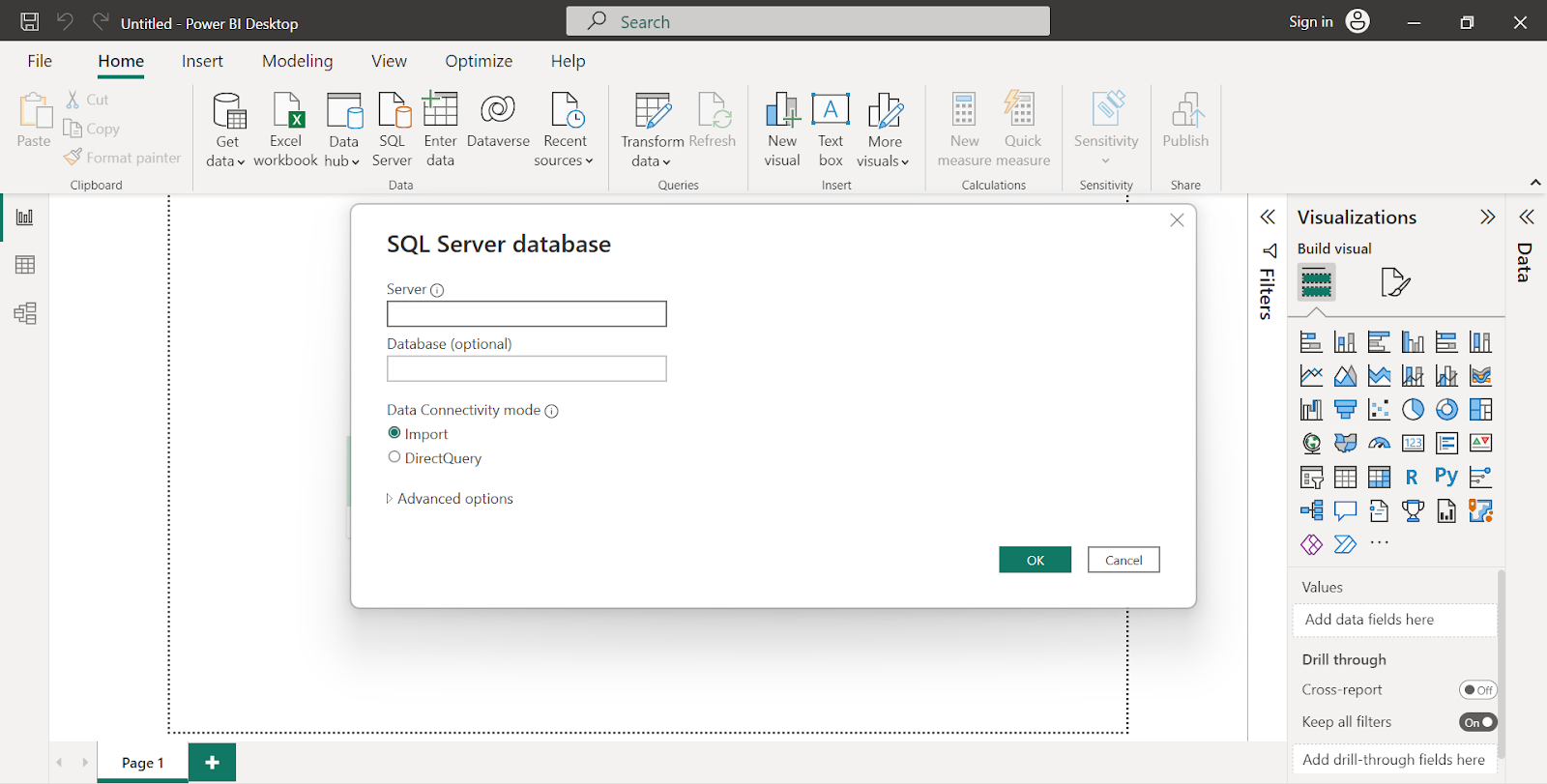Select gauge visual
This screenshot has width=1547, height=784.
click(1379, 444)
